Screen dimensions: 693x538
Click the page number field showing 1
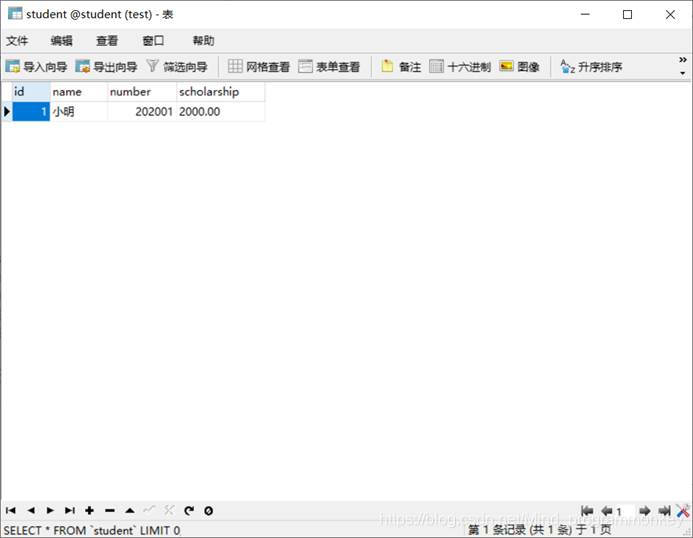tap(625, 511)
